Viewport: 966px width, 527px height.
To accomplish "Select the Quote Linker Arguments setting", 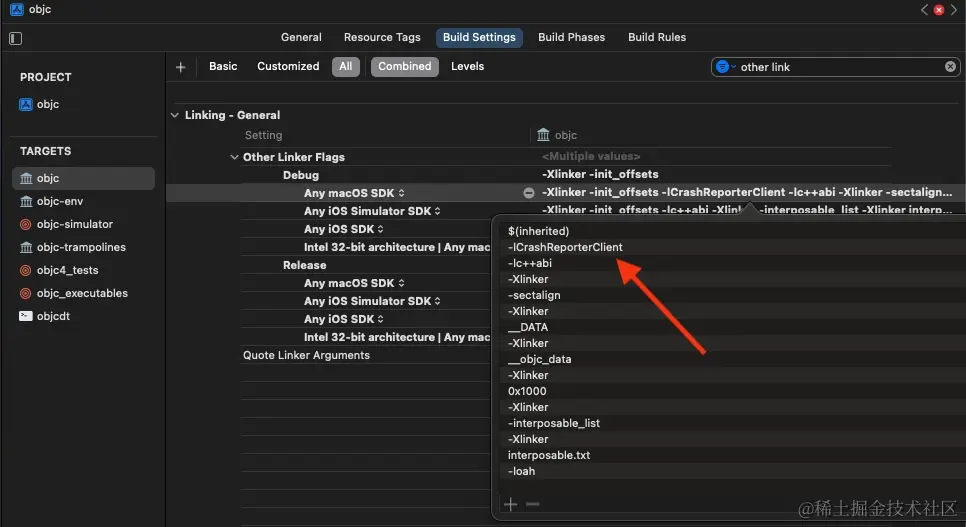I will click(x=306, y=355).
